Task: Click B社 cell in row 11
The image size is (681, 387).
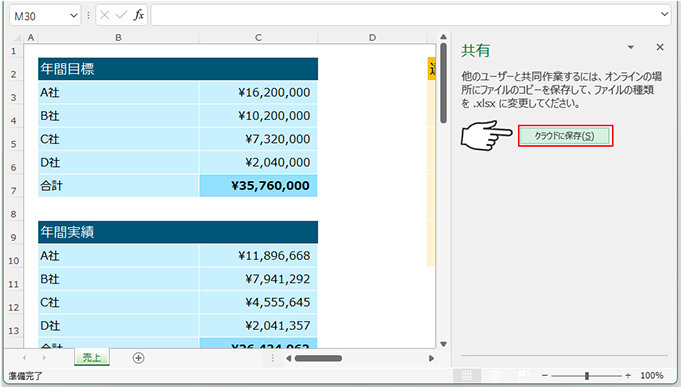Action: click(118, 279)
